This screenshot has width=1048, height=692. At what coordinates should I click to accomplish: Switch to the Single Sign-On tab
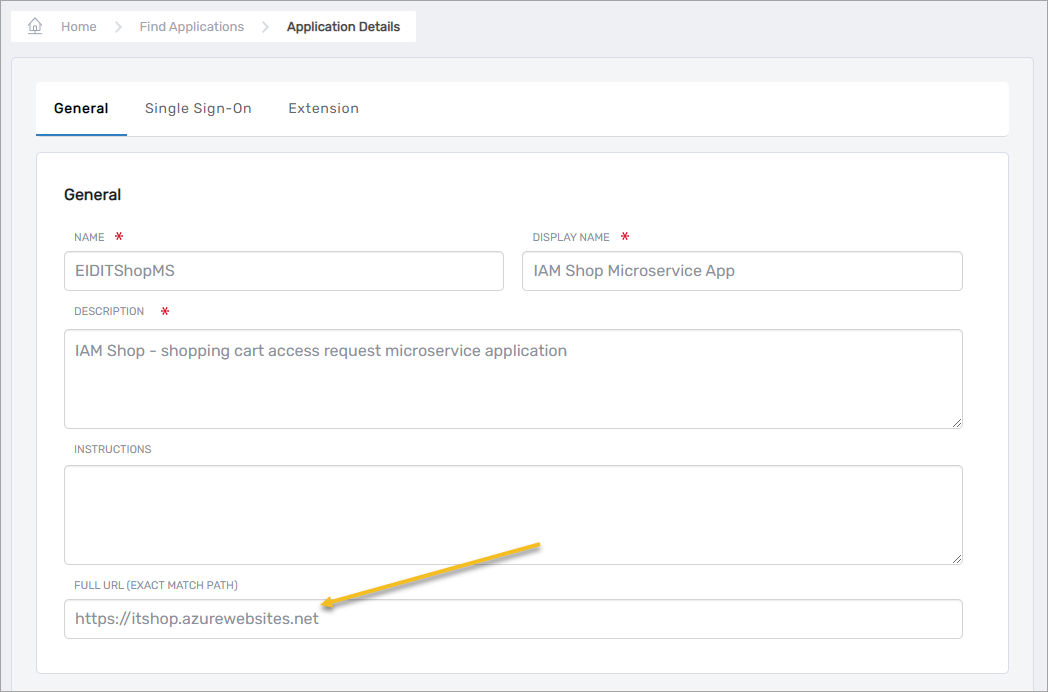click(x=198, y=108)
